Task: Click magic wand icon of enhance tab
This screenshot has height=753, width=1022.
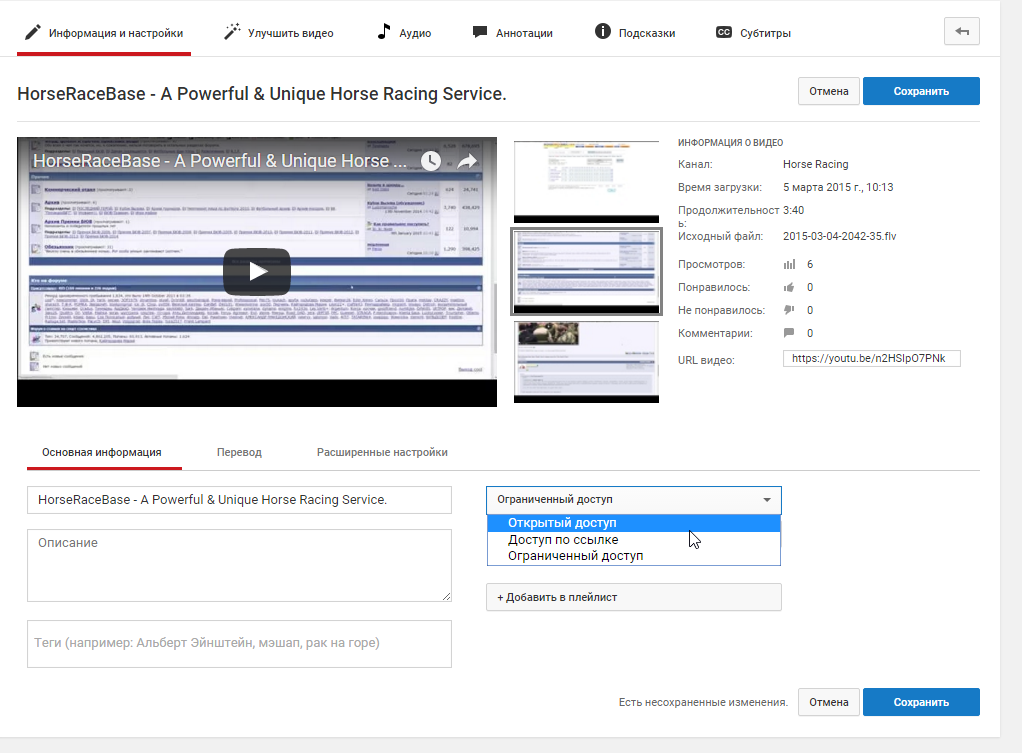Action: pyautogui.click(x=232, y=31)
